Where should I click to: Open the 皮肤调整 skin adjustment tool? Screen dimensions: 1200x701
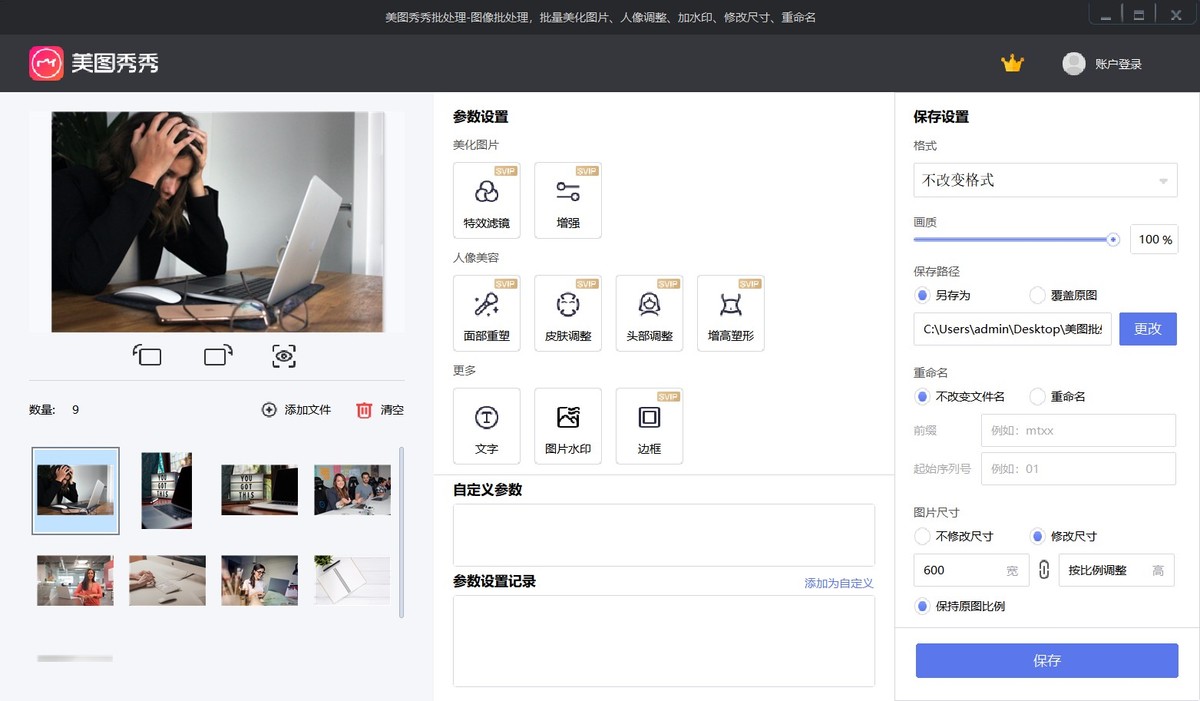[568, 312]
